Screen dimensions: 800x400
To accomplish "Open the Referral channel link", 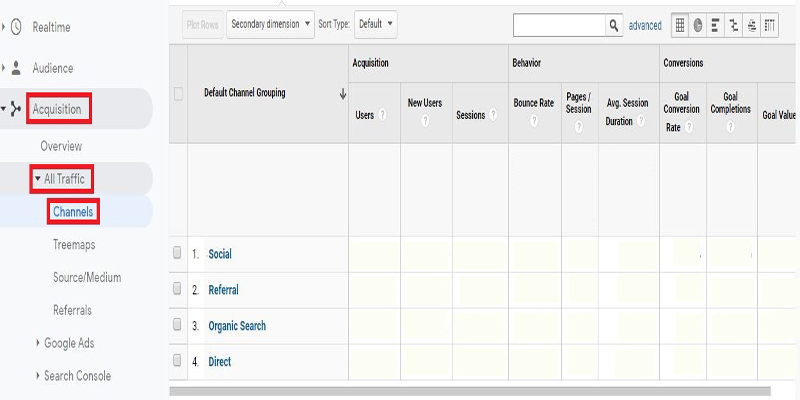I will [x=223, y=290].
